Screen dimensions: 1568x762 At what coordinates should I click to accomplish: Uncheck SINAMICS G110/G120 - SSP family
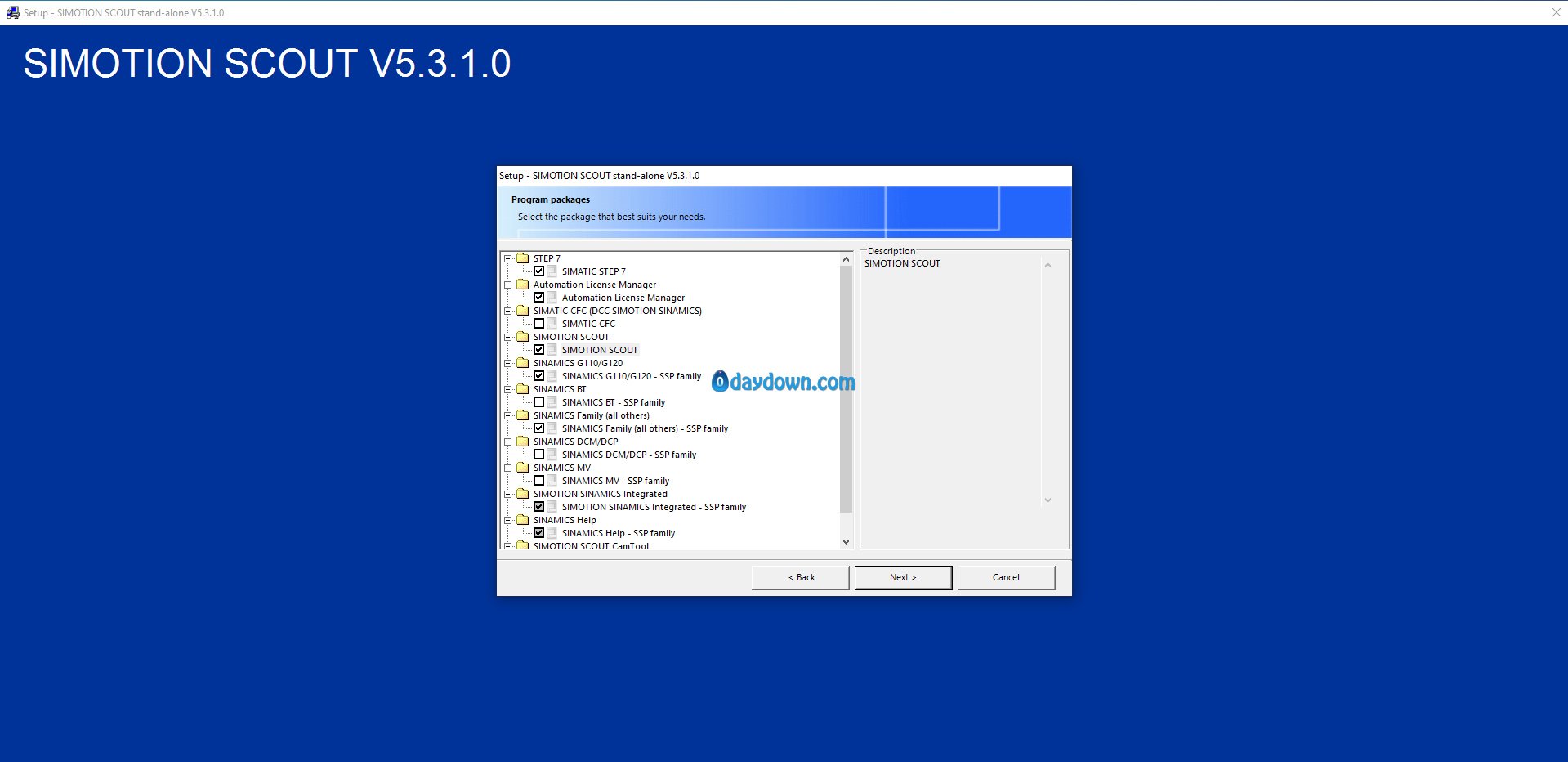[x=539, y=376]
